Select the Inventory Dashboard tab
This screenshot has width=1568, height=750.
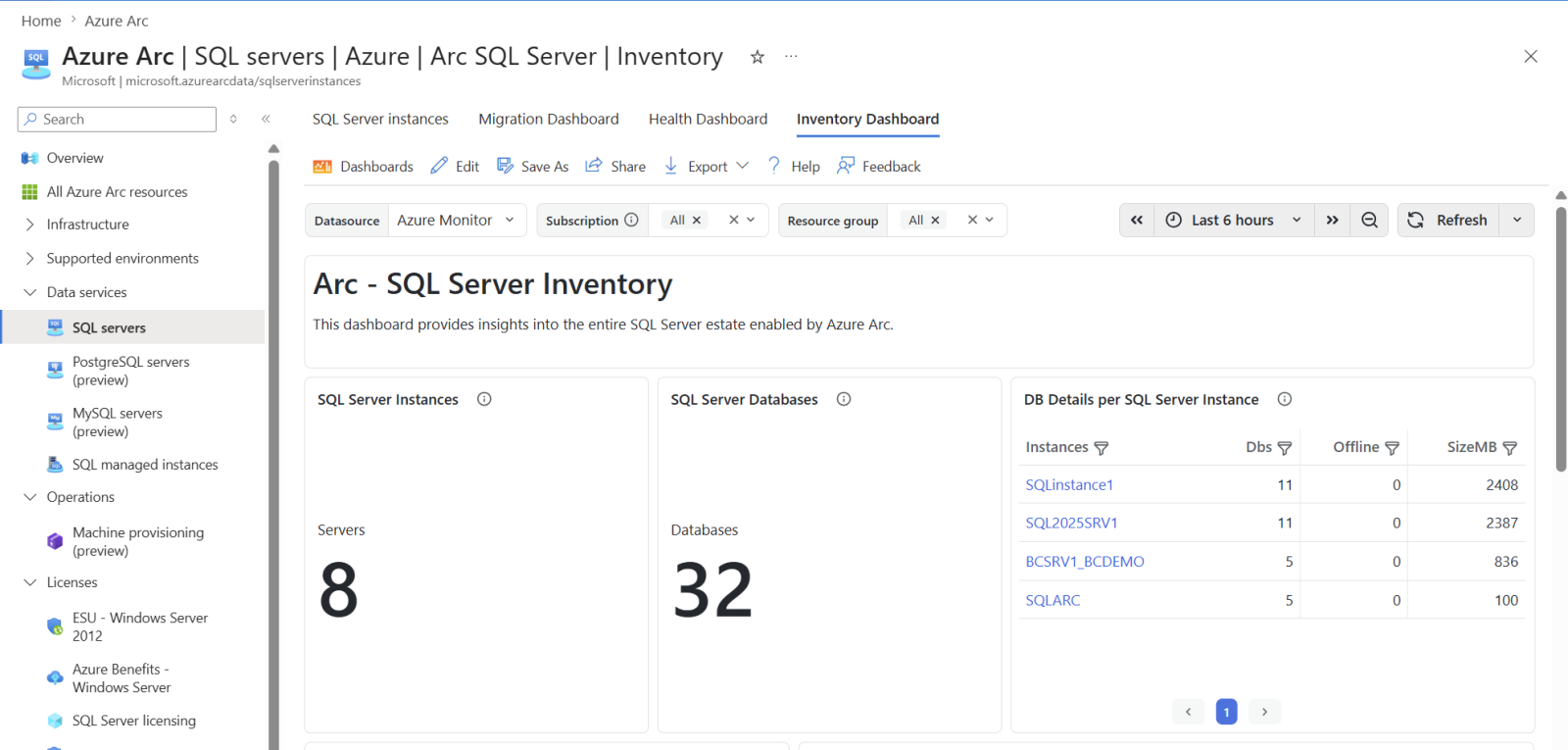[867, 120]
